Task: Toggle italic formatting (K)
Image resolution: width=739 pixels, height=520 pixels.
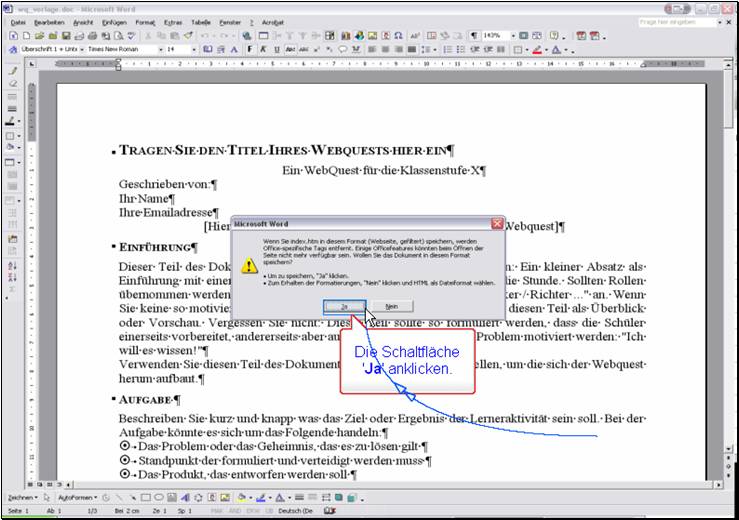Action: click(263, 48)
